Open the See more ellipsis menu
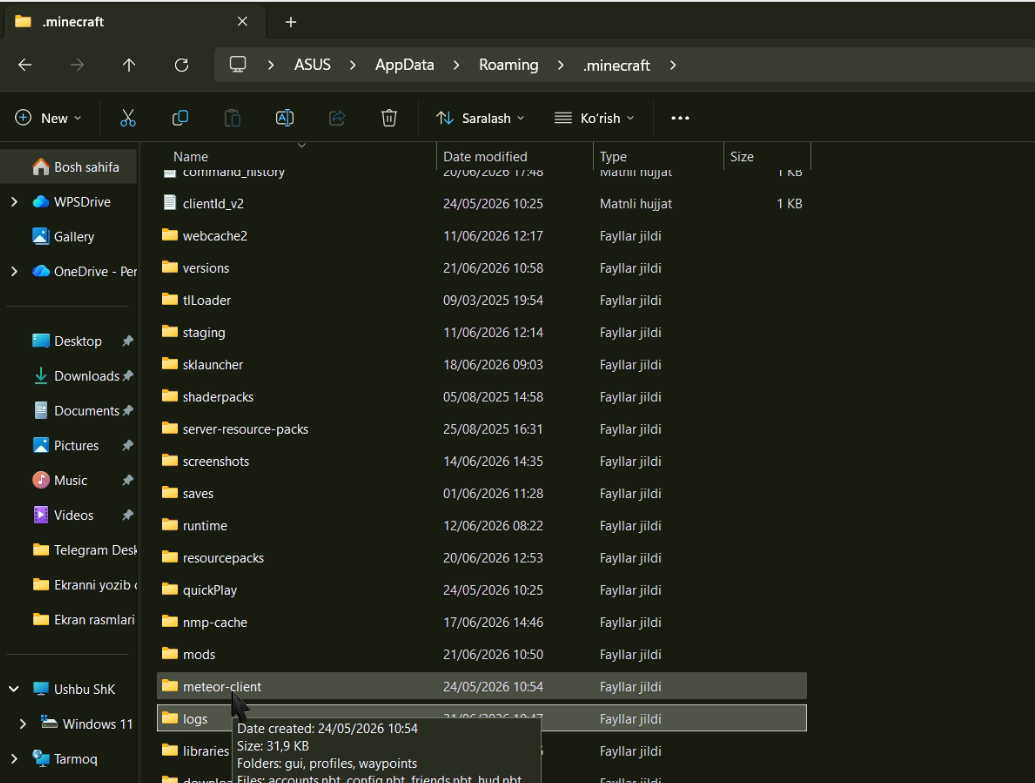This screenshot has height=783, width=1035. coord(680,118)
